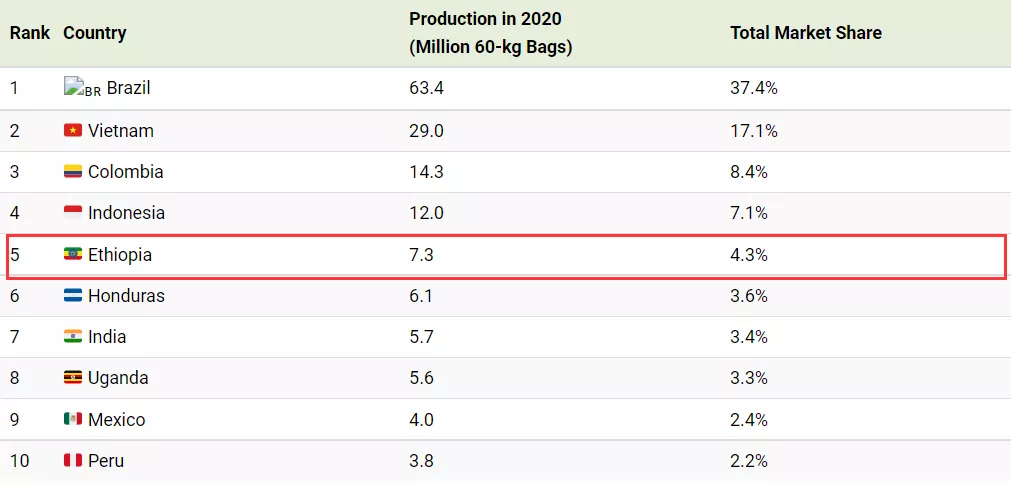Click the Production in 2020 column header
This screenshot has width=1011, height=487.
[x=491, y=33]
